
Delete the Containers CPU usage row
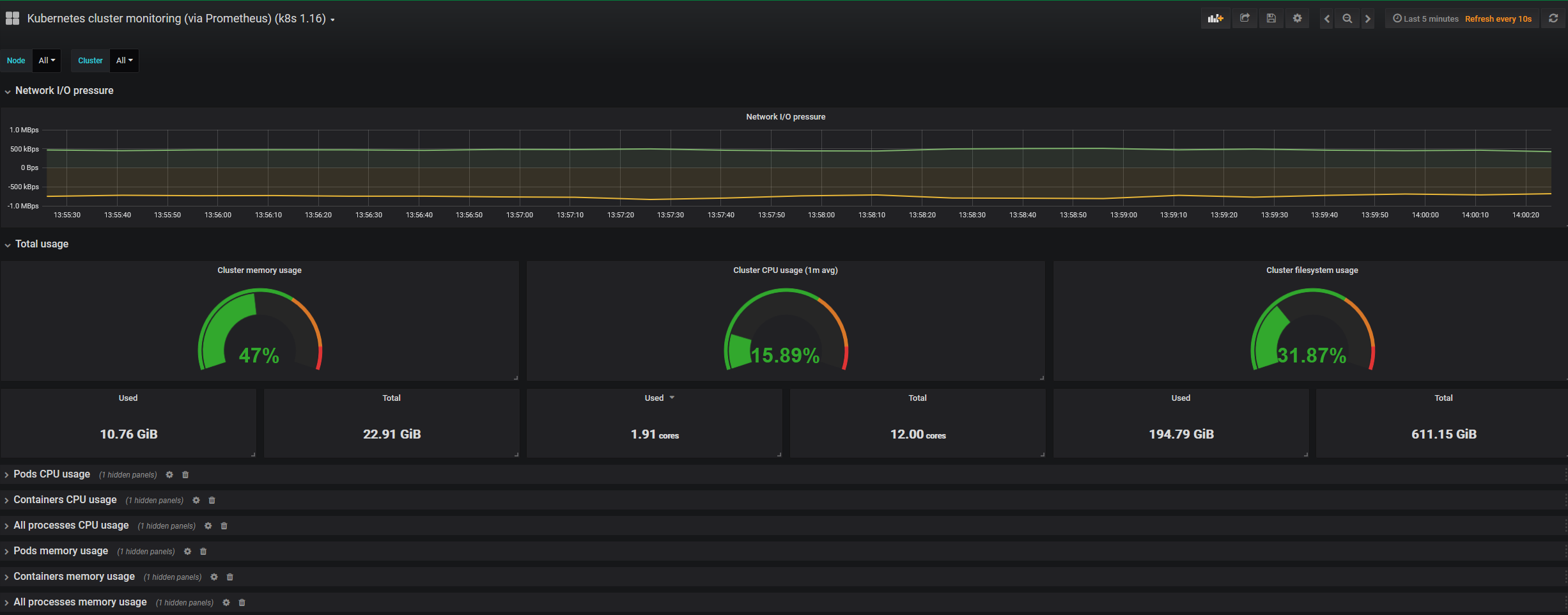click(x=212, y=501)
